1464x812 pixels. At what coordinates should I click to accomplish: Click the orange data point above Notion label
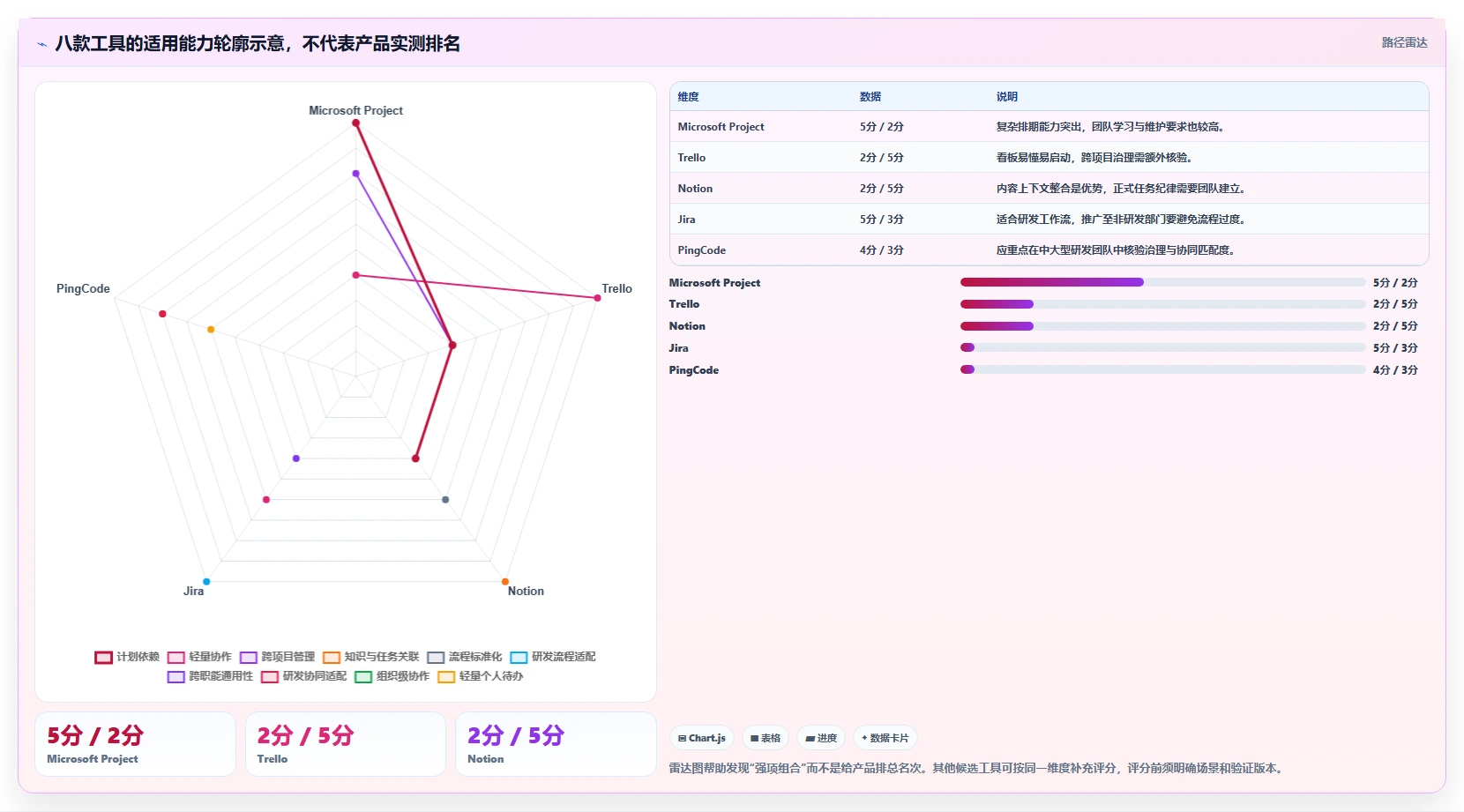tap(505, 582)
